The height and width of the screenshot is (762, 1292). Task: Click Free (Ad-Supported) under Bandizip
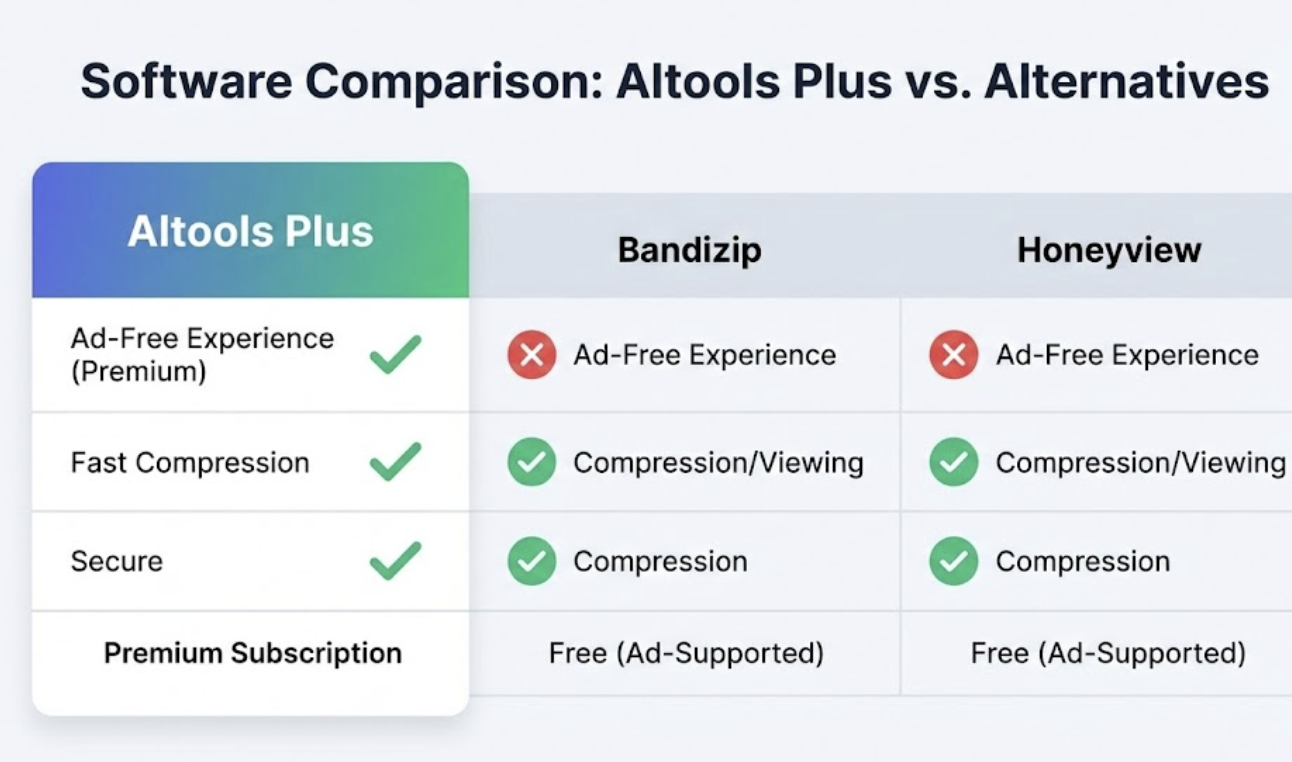686,653
